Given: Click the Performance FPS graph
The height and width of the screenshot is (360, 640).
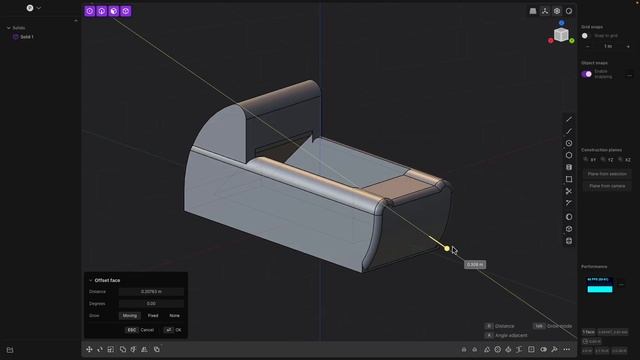Looking at the screenshot, I should click(x=600, y=285).
